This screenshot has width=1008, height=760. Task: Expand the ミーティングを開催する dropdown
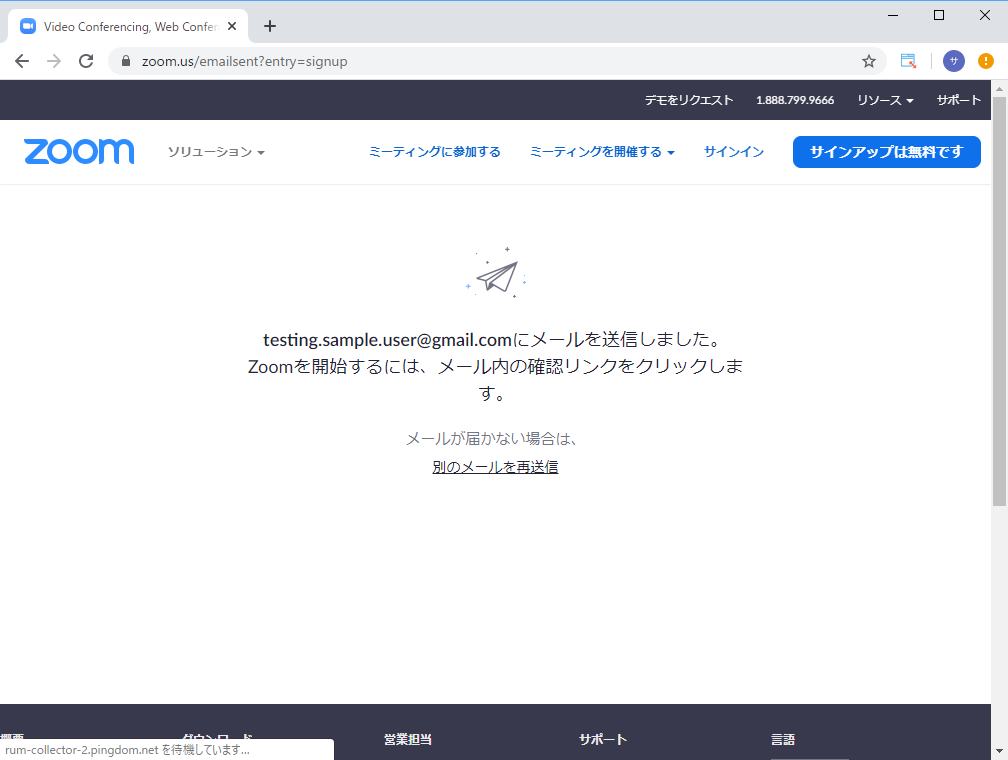tap(601, 152)
